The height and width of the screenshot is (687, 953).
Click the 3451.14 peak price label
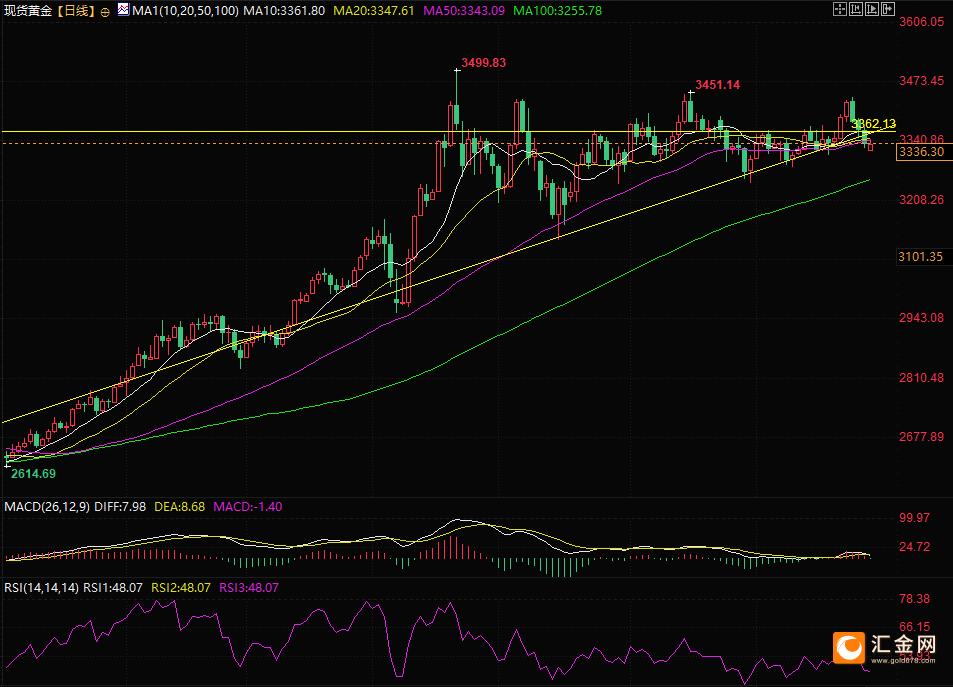click(x=717, y=85)
